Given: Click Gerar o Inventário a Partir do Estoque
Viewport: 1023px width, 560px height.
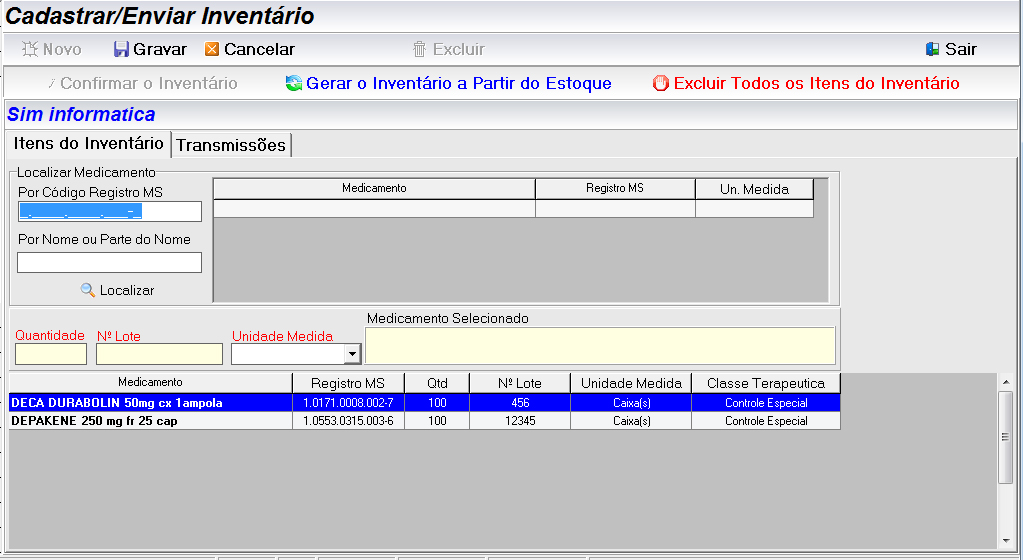Looking at the screenshot, I should (458, 84).
